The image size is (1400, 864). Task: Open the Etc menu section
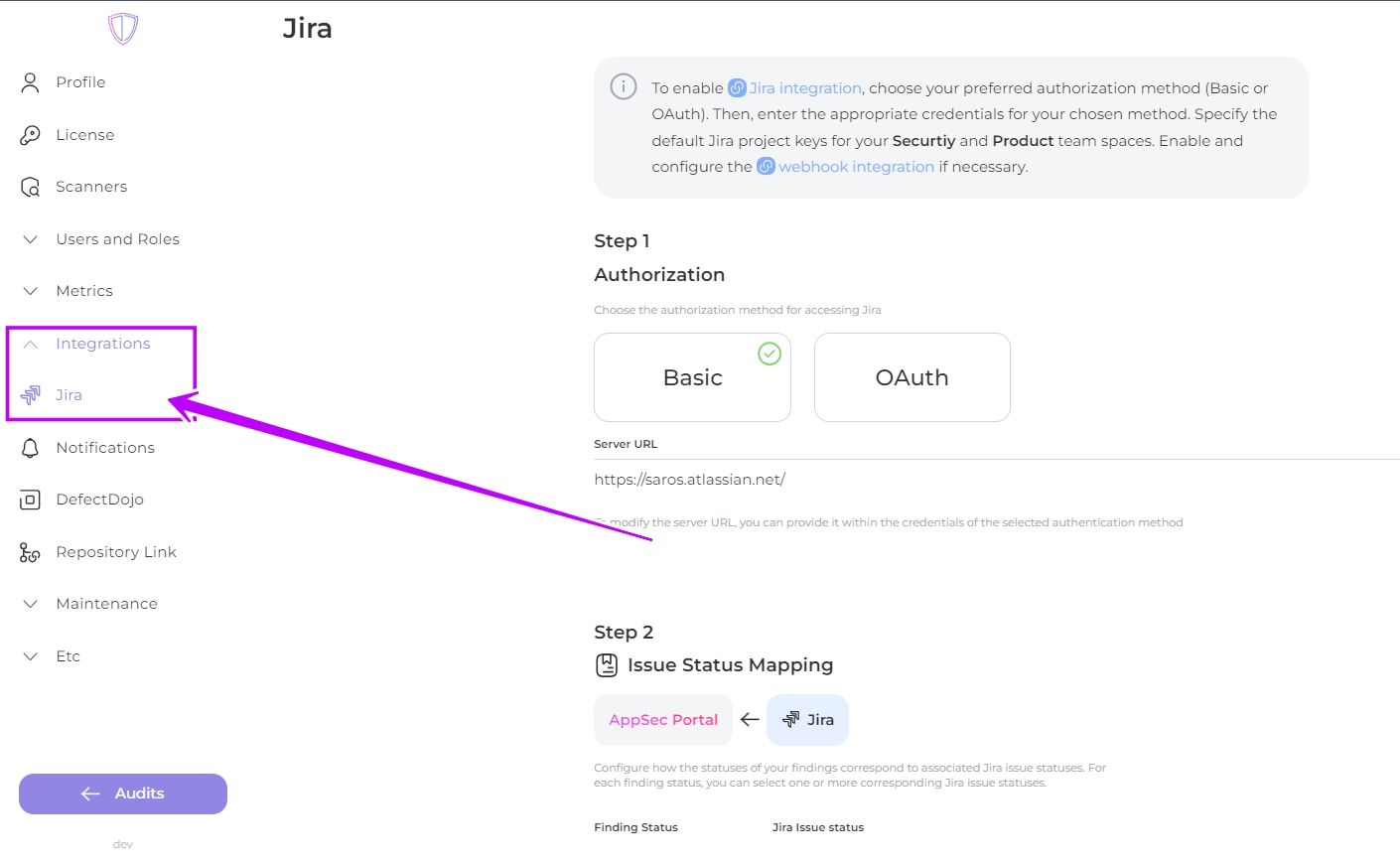(68, 656)
